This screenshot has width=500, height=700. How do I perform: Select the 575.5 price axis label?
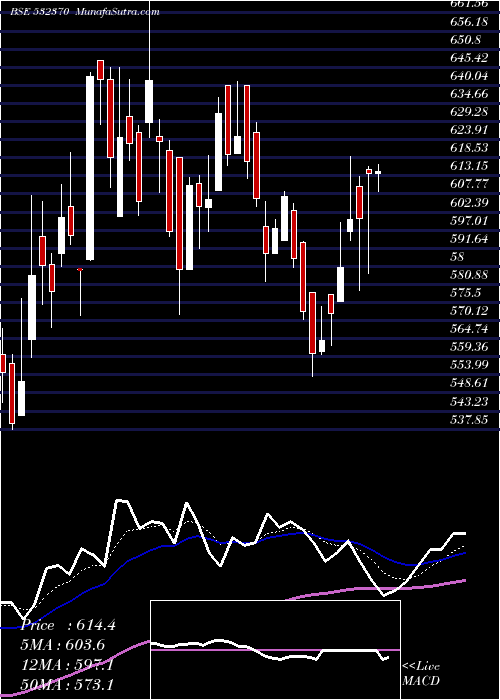(x=466, y=293)
